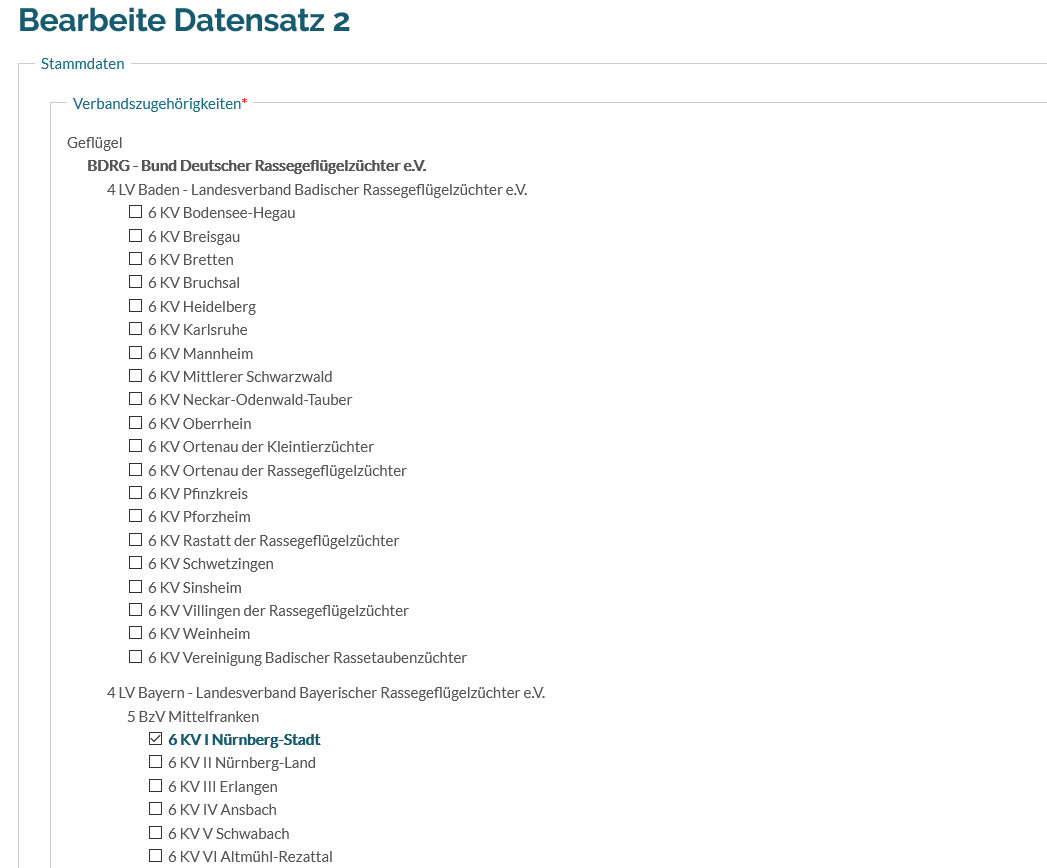Viewport: 1047px width, 868px height.
Task: Tick 6 KV Sinsheim checkbox
Action: tap(135, 587)
